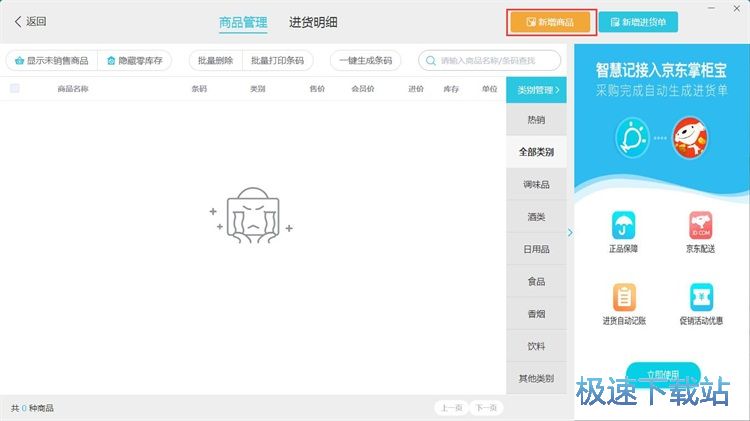Click the 库存 column header
This screenshot has height=421, width=750.
tap(451, 89)
